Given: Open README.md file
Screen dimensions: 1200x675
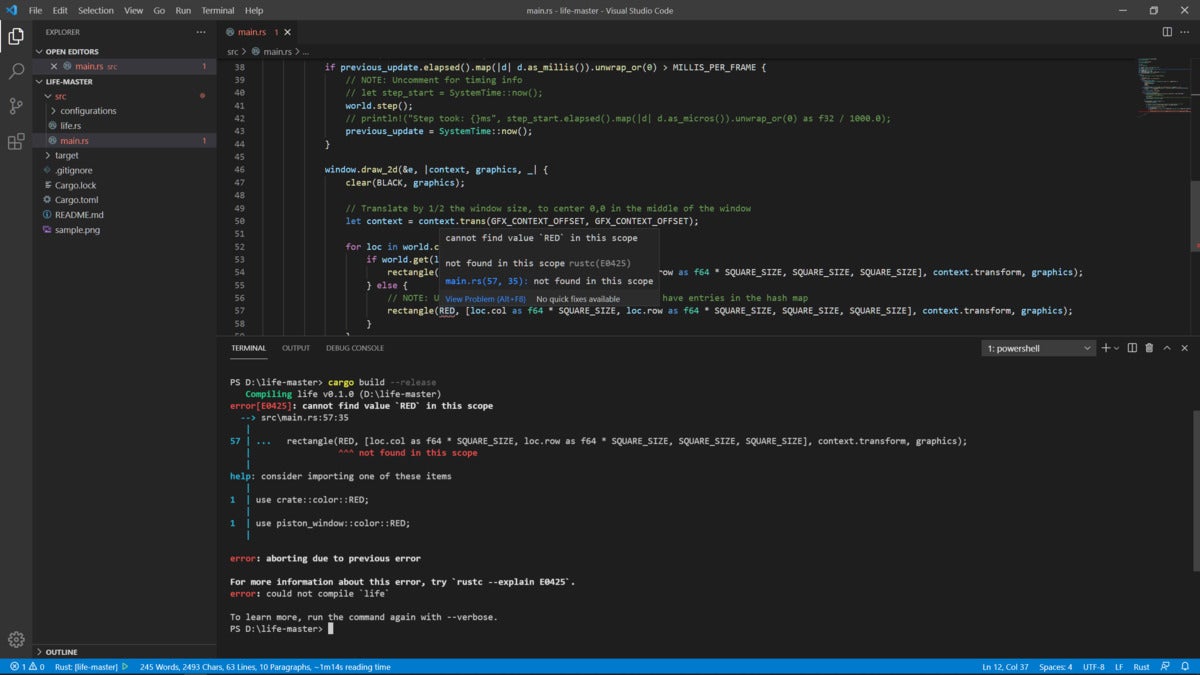Looking at the screenshot, I should coord(124,215).
